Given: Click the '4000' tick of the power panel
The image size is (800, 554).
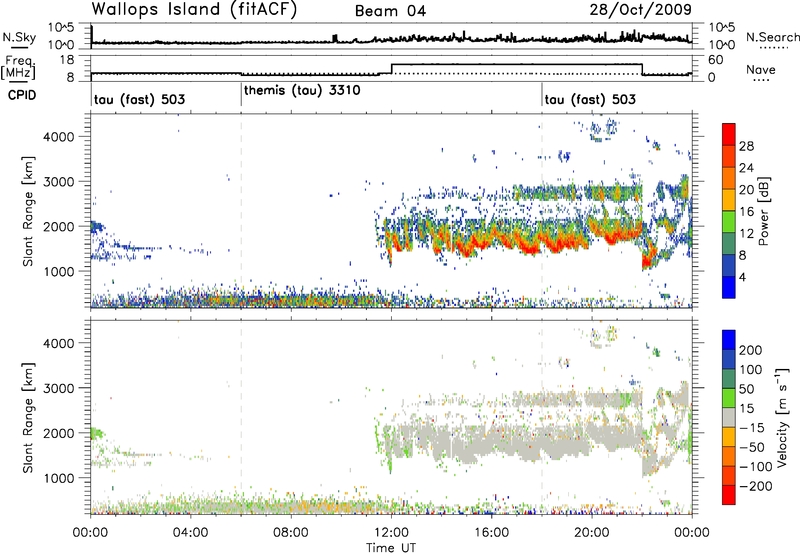Looking at the screenshot, I should (x=58, y=137).
